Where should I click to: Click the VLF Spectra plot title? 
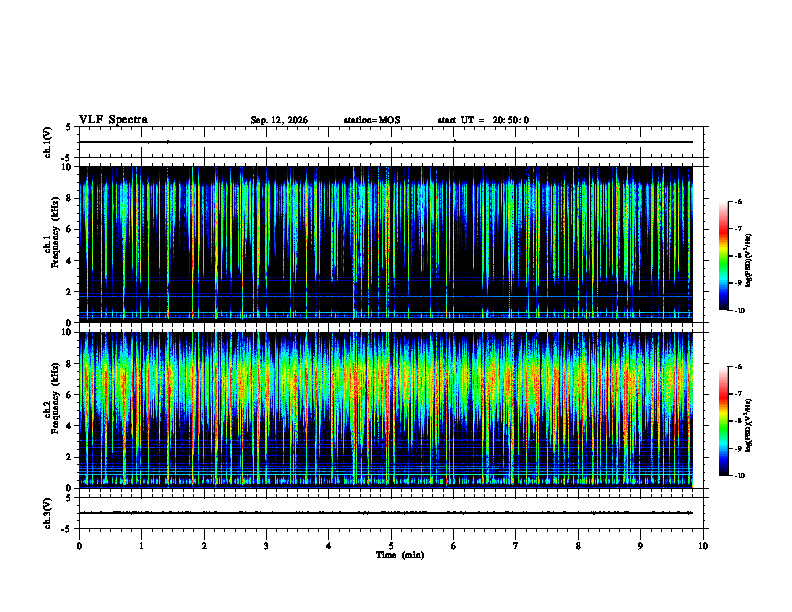tap(113, 120)
